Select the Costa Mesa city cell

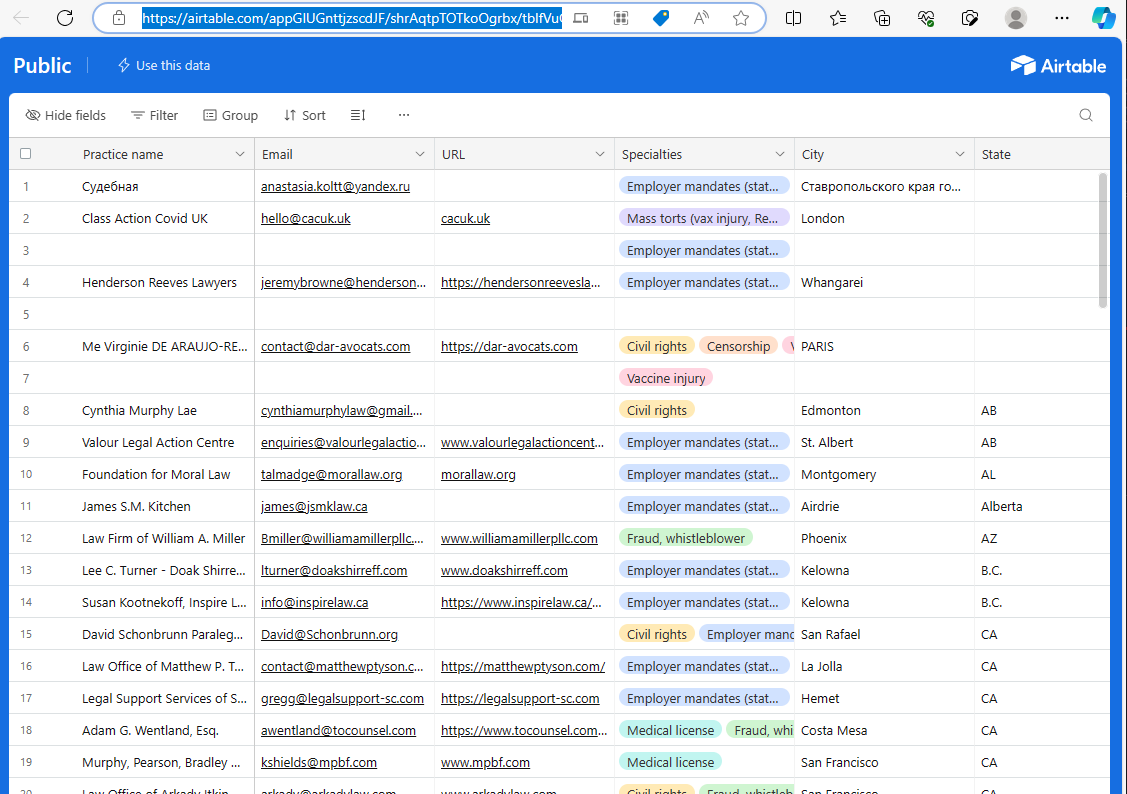click(x=884, y=730)
